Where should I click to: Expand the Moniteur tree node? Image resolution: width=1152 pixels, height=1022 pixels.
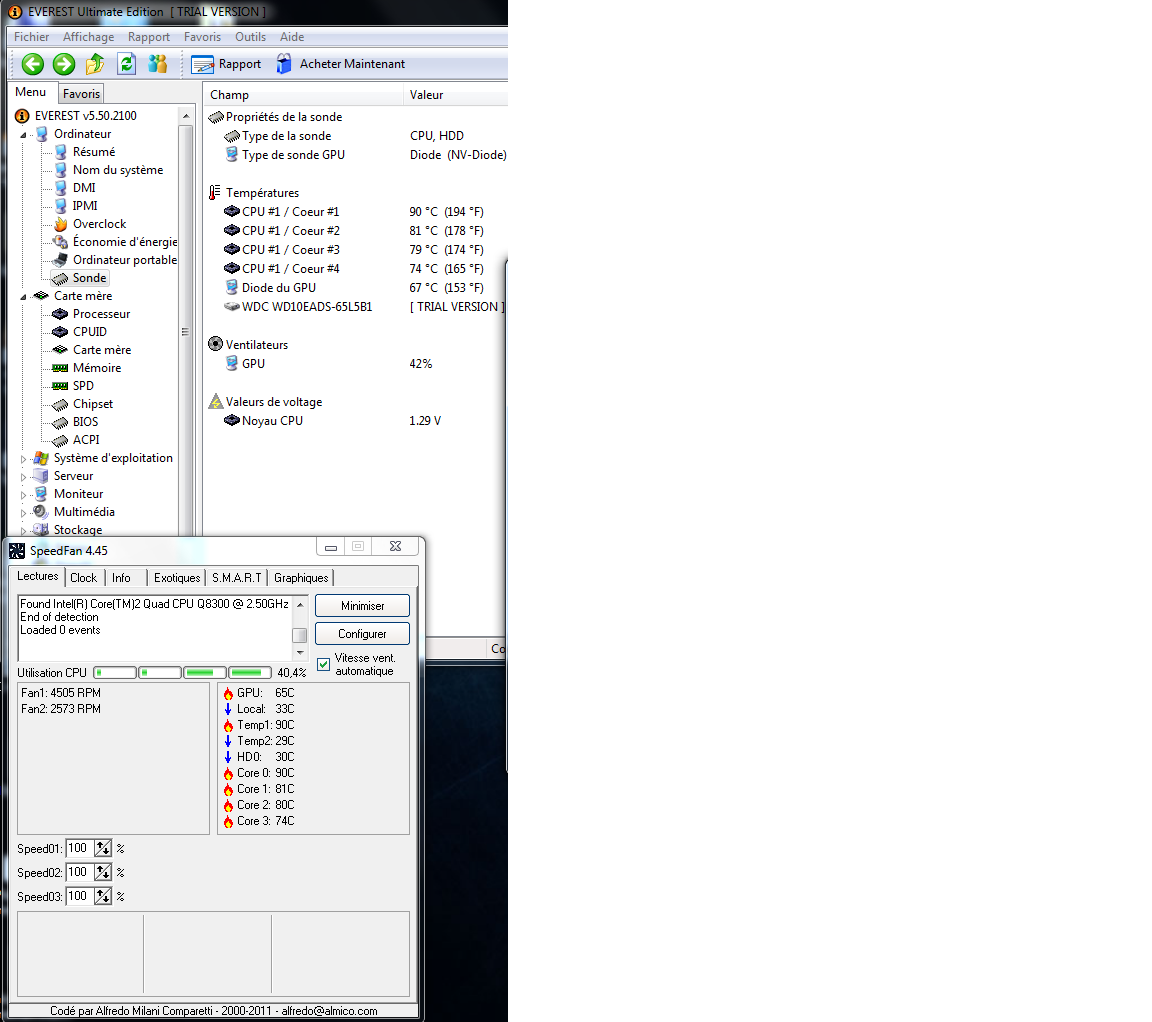(x=23, y=494)
